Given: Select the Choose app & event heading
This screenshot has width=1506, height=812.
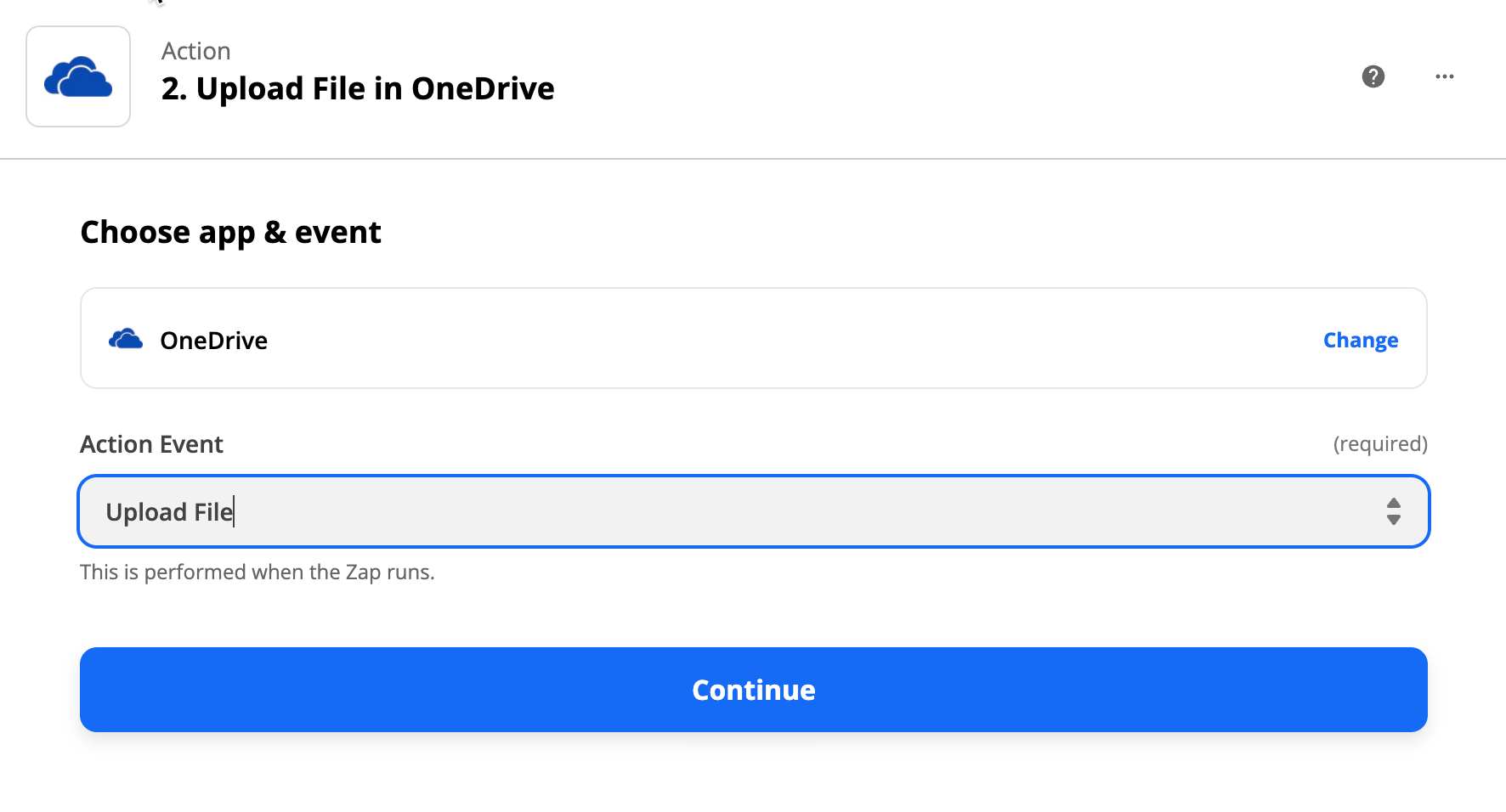Looking at the screenshot, I should click(x=230, y=232).
